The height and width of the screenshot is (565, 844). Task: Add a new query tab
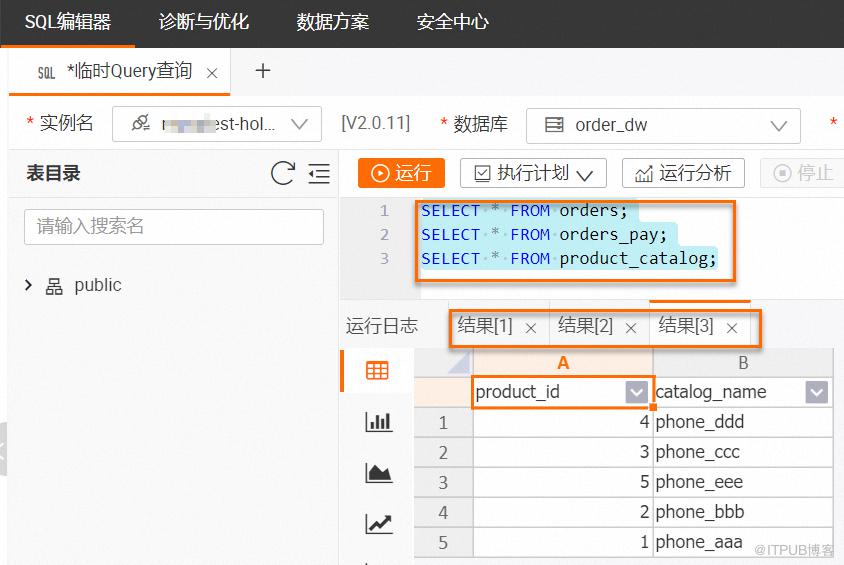[x=263, y=70]
